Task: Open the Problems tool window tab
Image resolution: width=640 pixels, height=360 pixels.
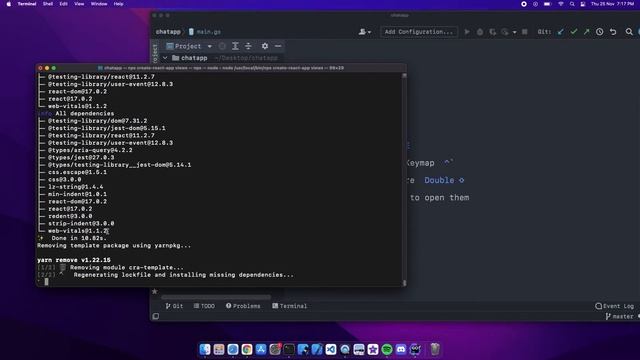Action: pos(243,306)
